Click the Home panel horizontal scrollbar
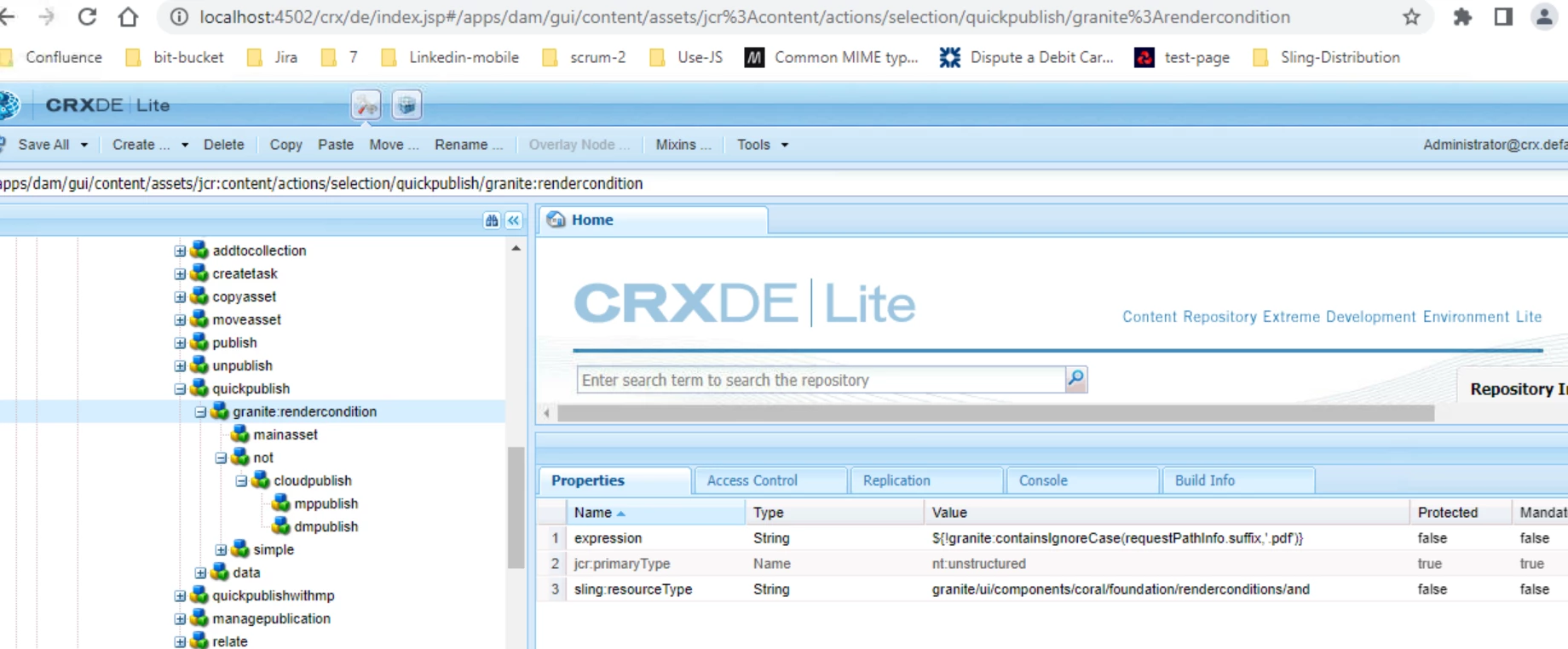Viewport: 1568px width, 649px height. click(x=995, y=413)
